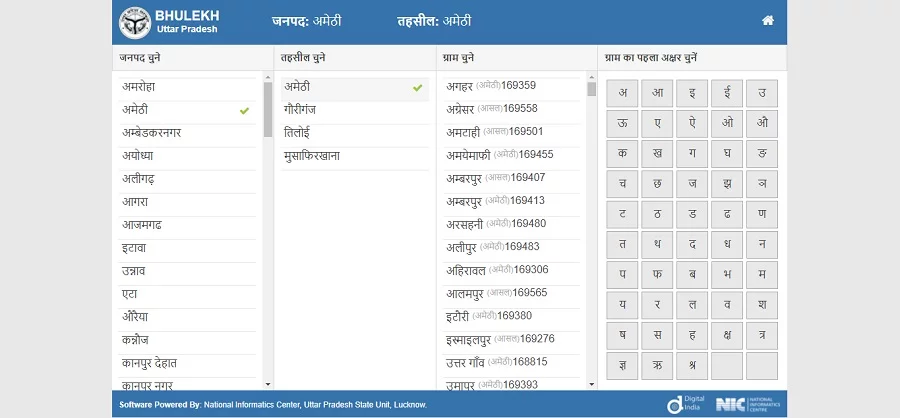Image resolution: width=900 pixels, height=418 pixels.
Task: Choose the letter र tile
Action: coord(657,305)
